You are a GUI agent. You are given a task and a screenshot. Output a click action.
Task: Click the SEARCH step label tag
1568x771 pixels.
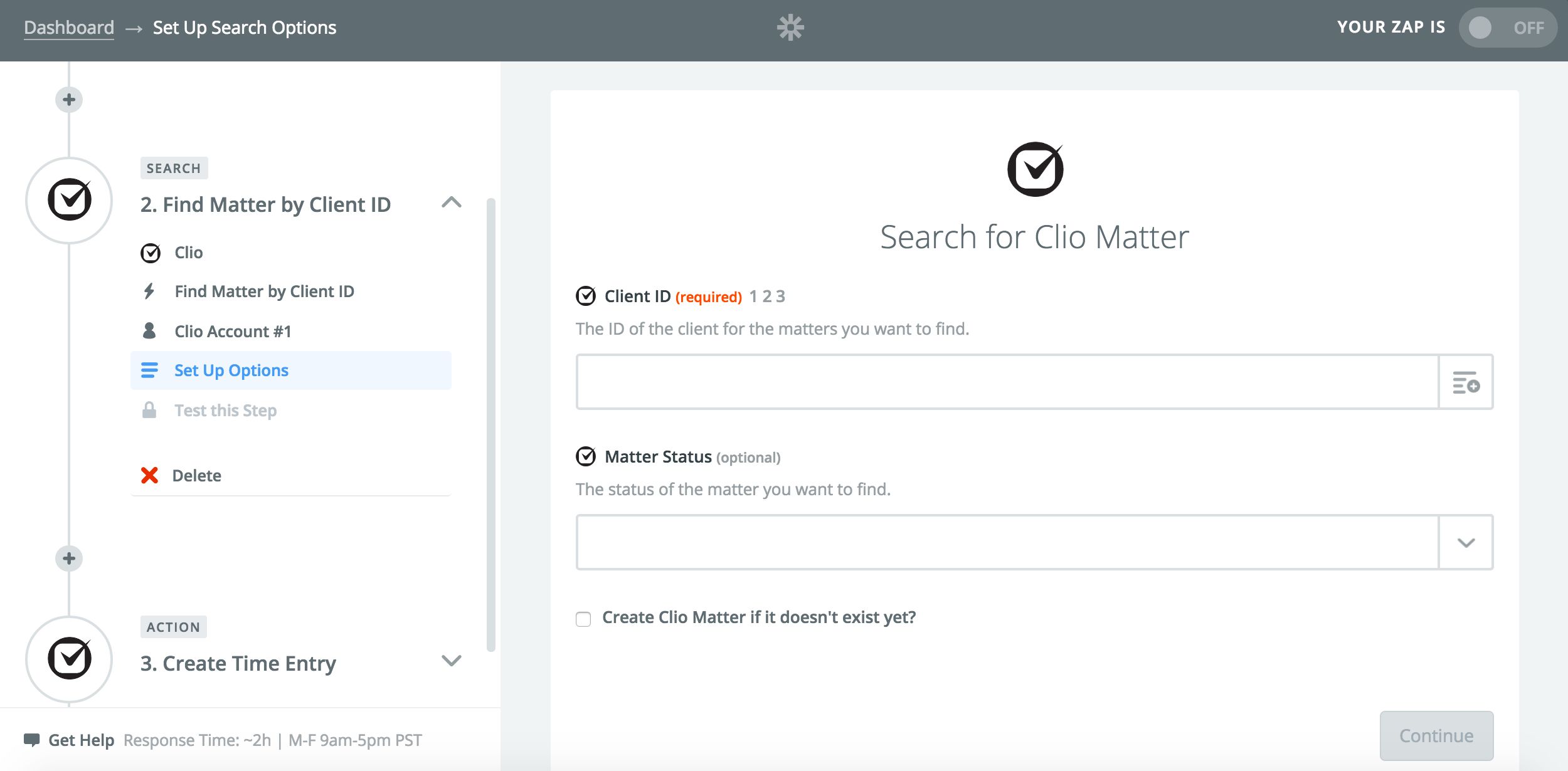tap(174, 168)
